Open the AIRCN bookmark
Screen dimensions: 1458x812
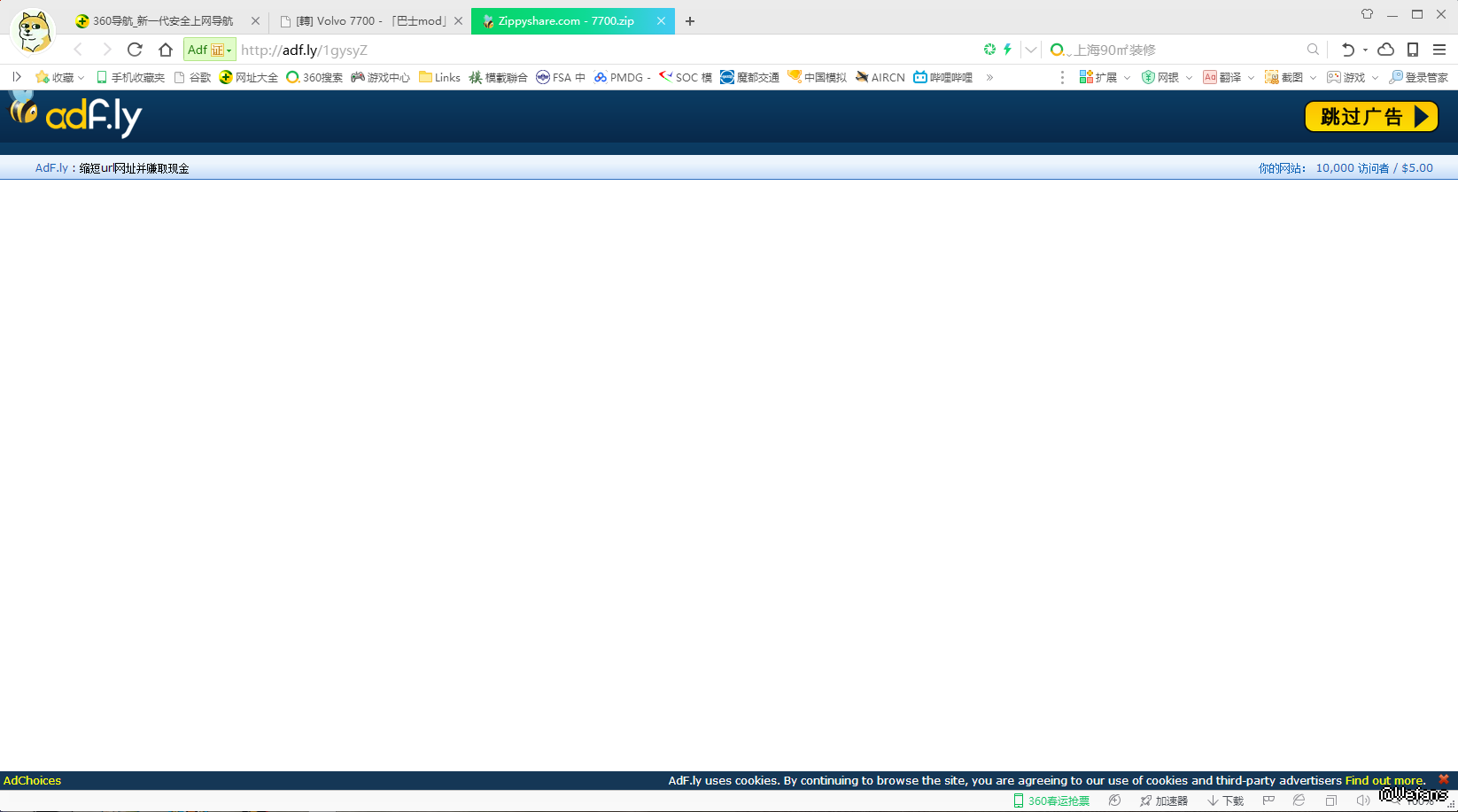tap(880, 78)
